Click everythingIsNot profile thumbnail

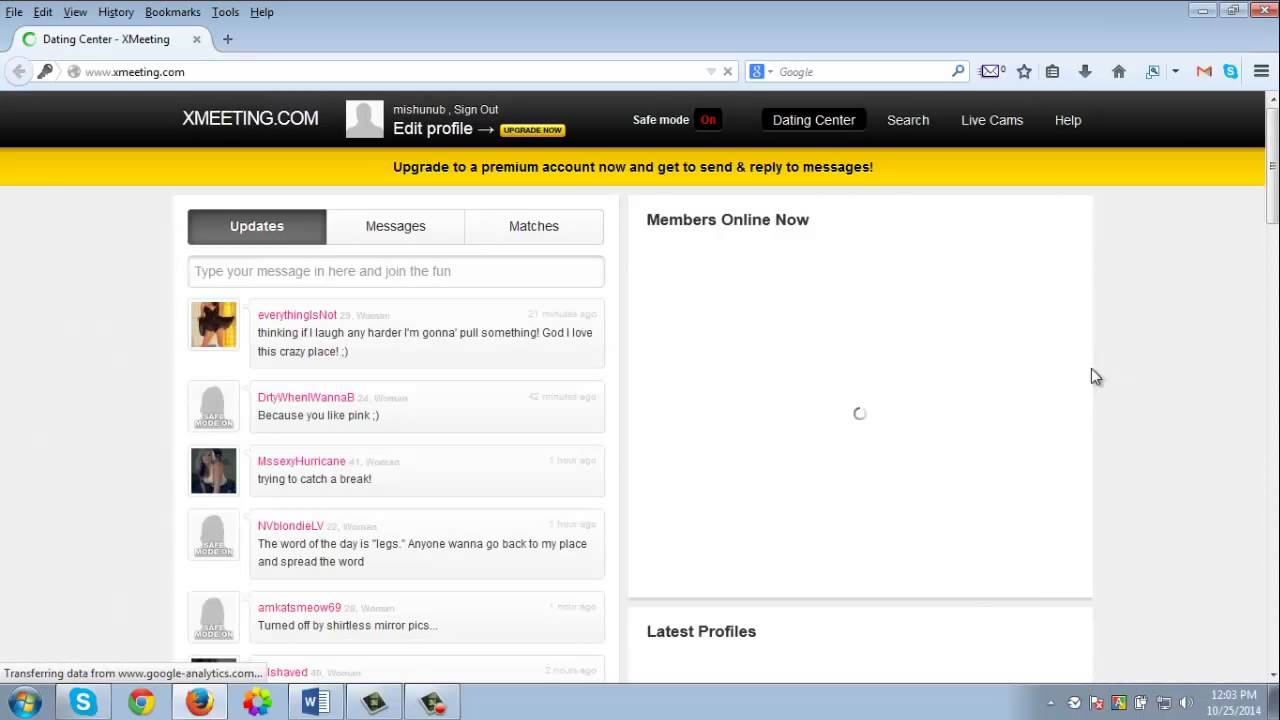coord(214,325)
